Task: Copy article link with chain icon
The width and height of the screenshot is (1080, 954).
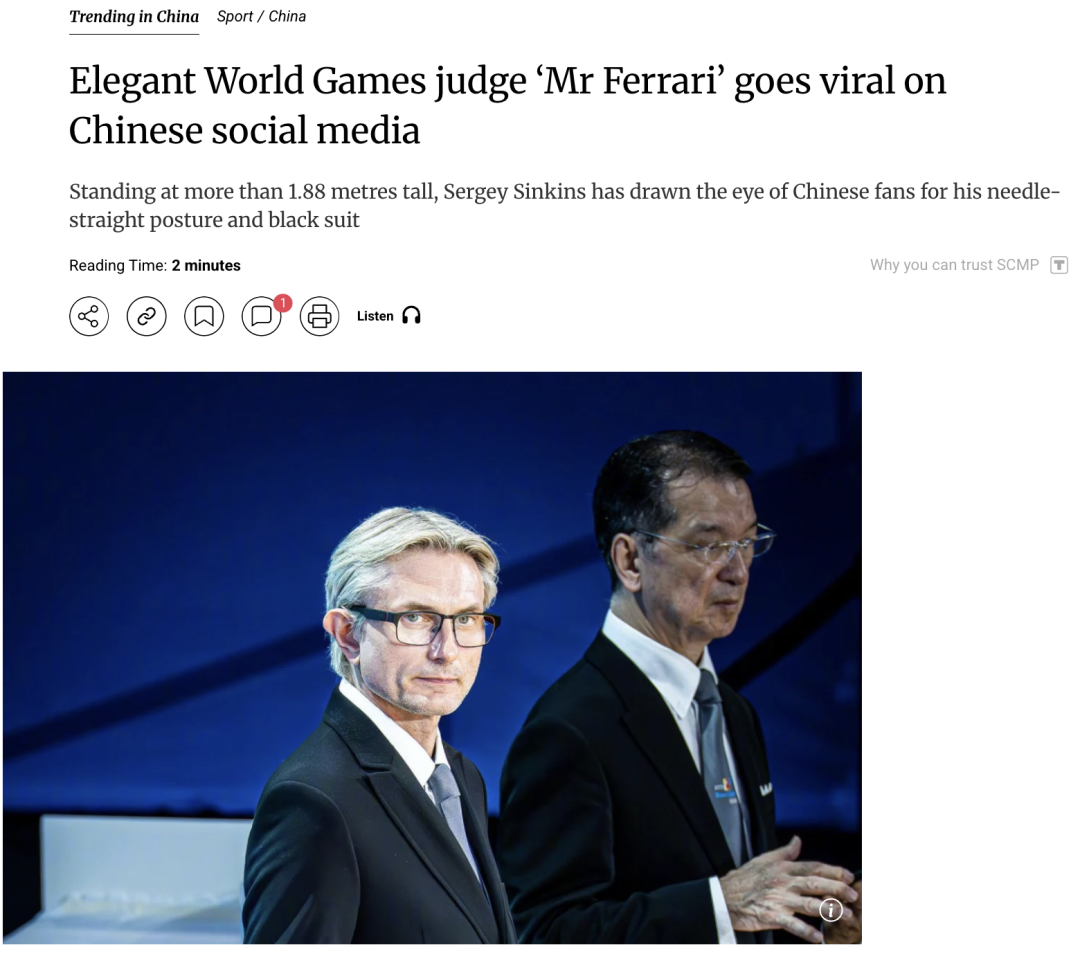Action: 147,316
